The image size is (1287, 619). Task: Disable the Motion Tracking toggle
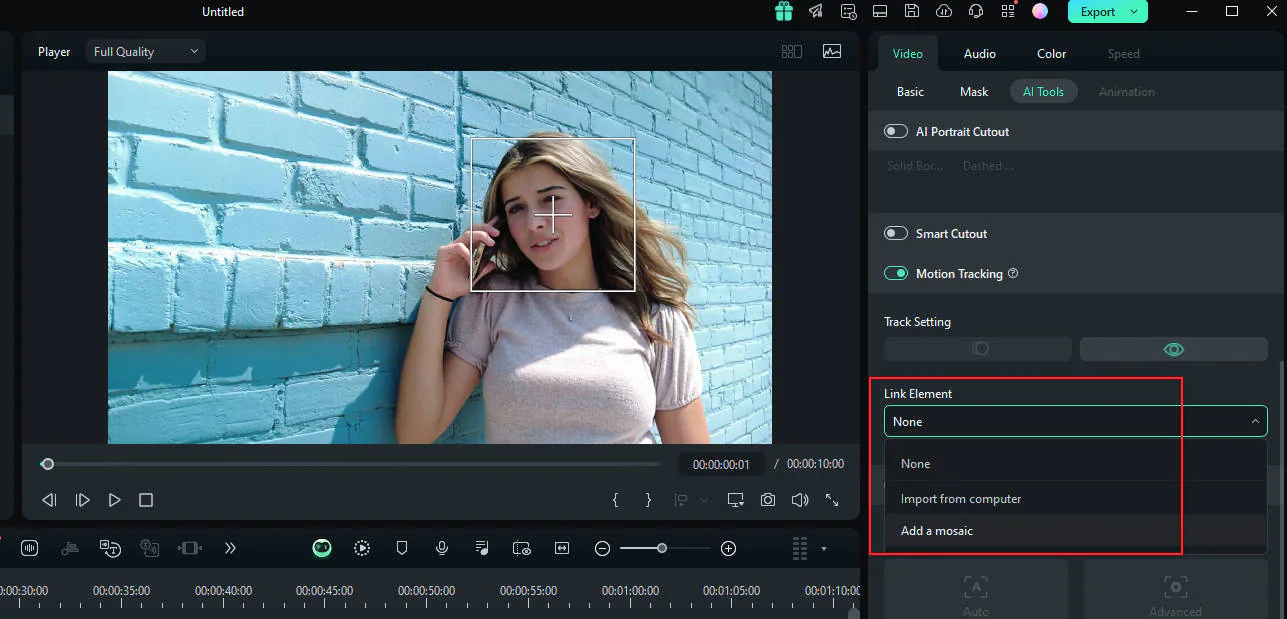896,273
